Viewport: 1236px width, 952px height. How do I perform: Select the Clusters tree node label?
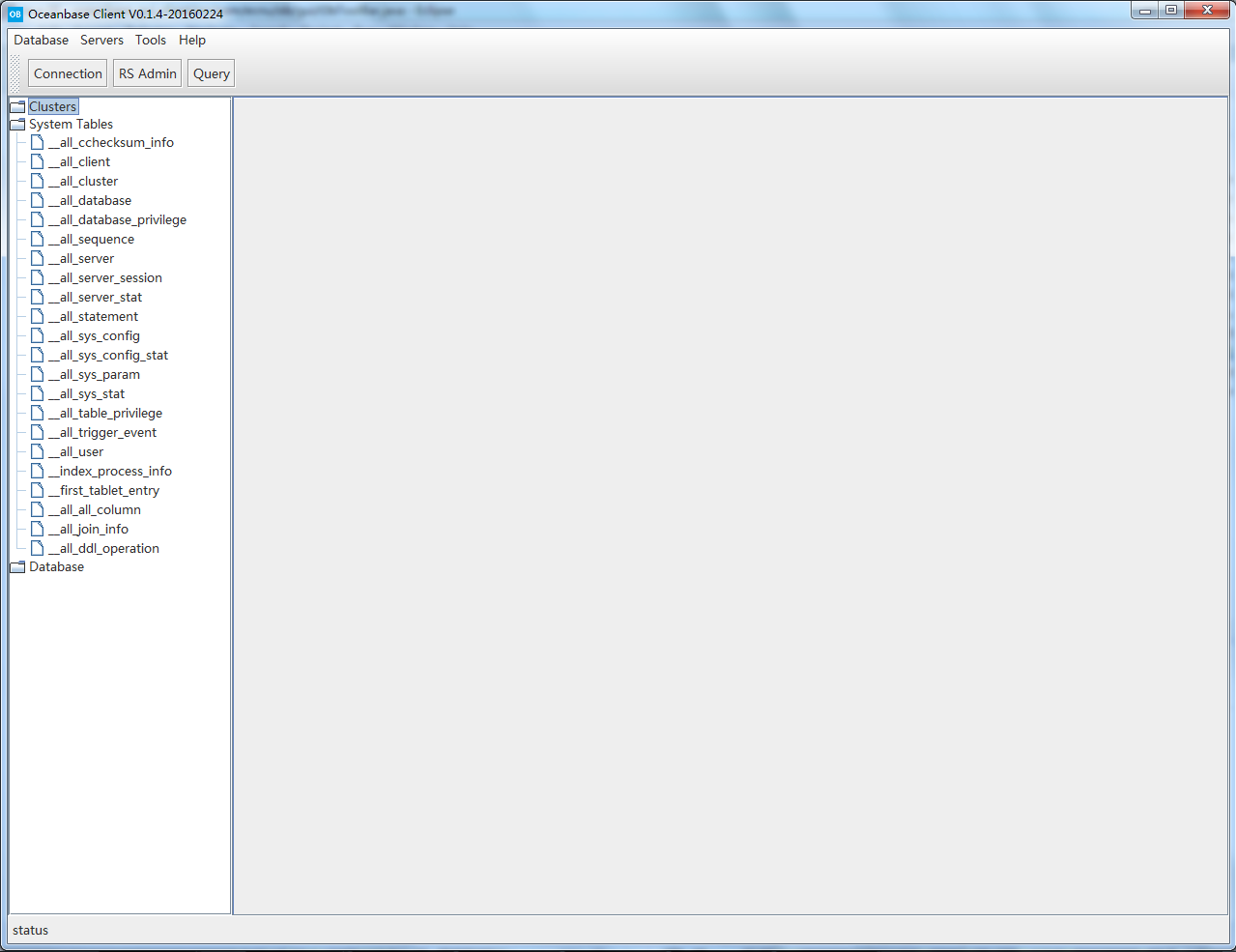coord(52,106)
